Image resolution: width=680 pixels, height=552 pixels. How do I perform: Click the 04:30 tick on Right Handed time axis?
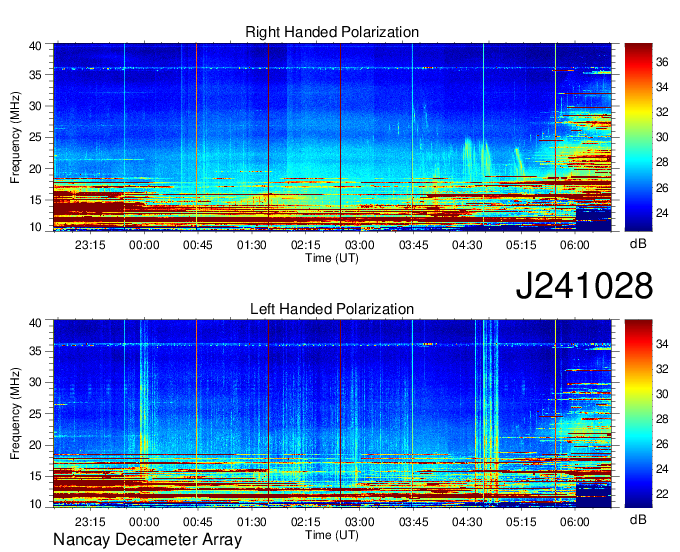click(x=467, y=245)
